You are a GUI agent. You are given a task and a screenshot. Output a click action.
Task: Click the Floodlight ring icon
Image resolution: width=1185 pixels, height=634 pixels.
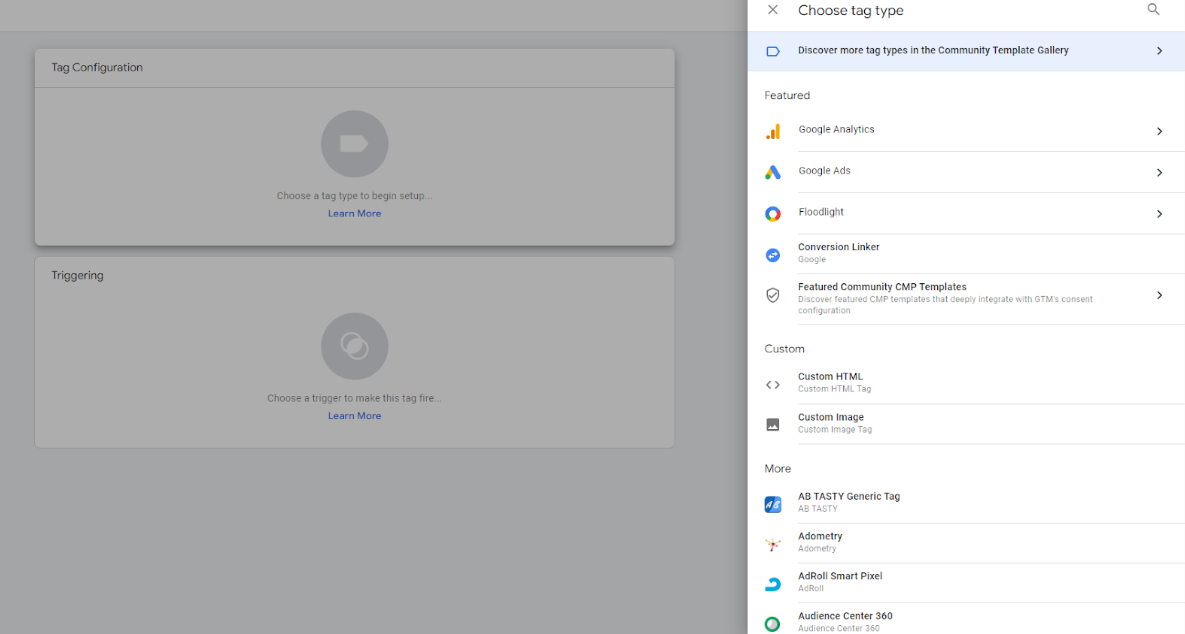click(x=772, y=214)
